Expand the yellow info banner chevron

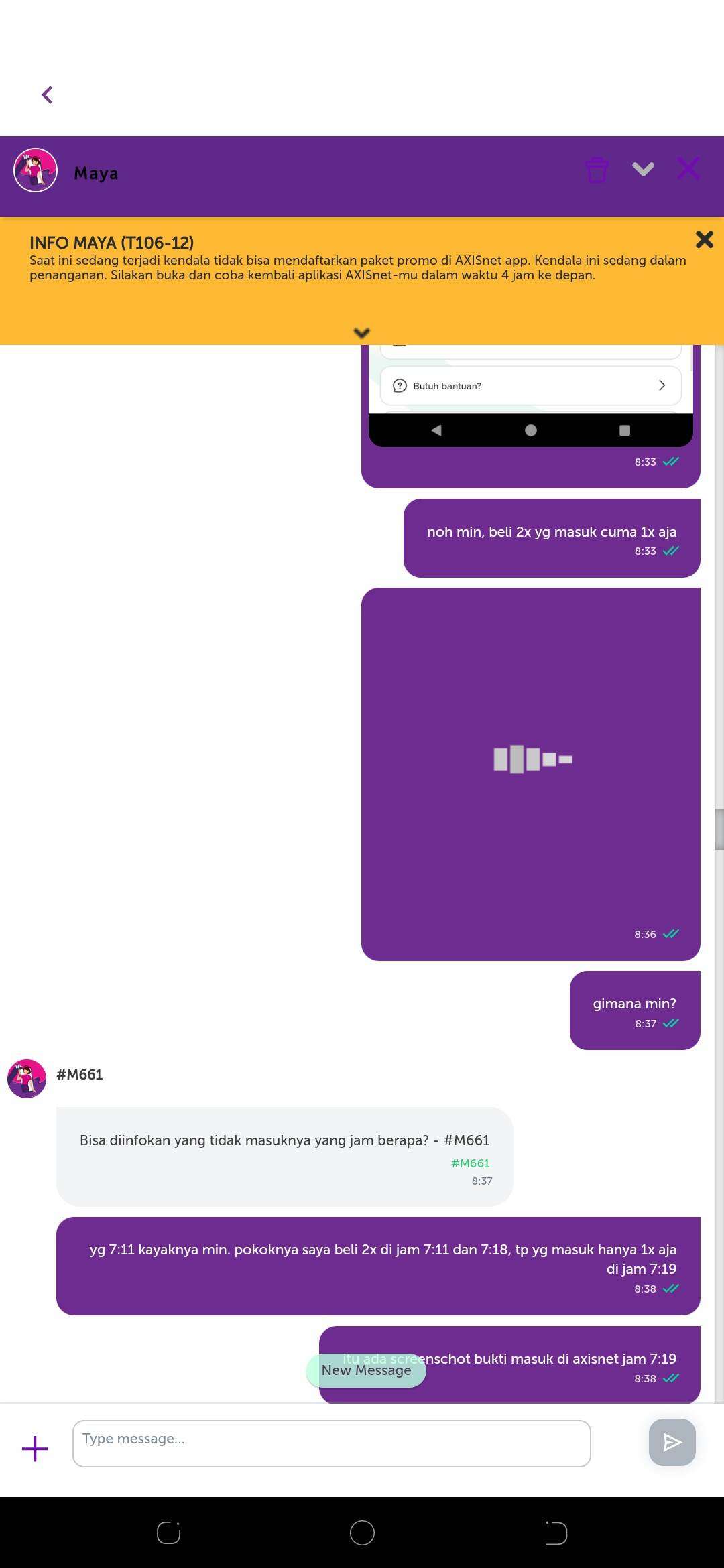(362, 332)
